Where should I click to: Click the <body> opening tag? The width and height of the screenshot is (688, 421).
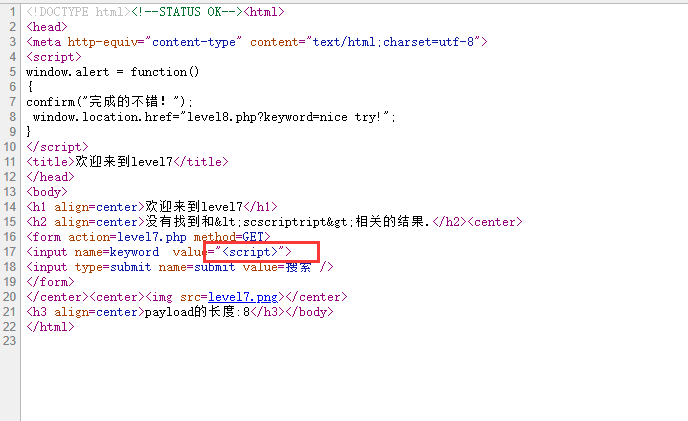coord(47,192)
